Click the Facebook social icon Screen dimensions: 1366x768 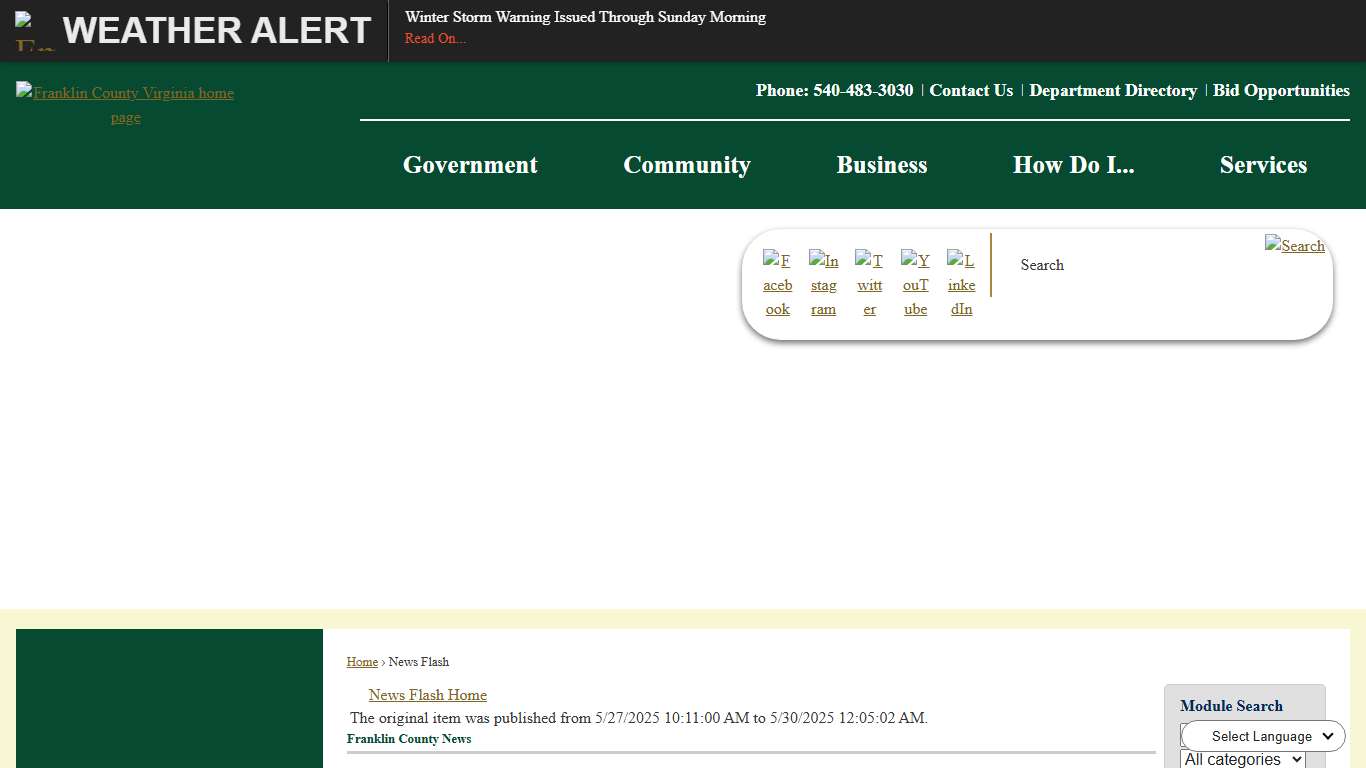(x=777, y=284)
